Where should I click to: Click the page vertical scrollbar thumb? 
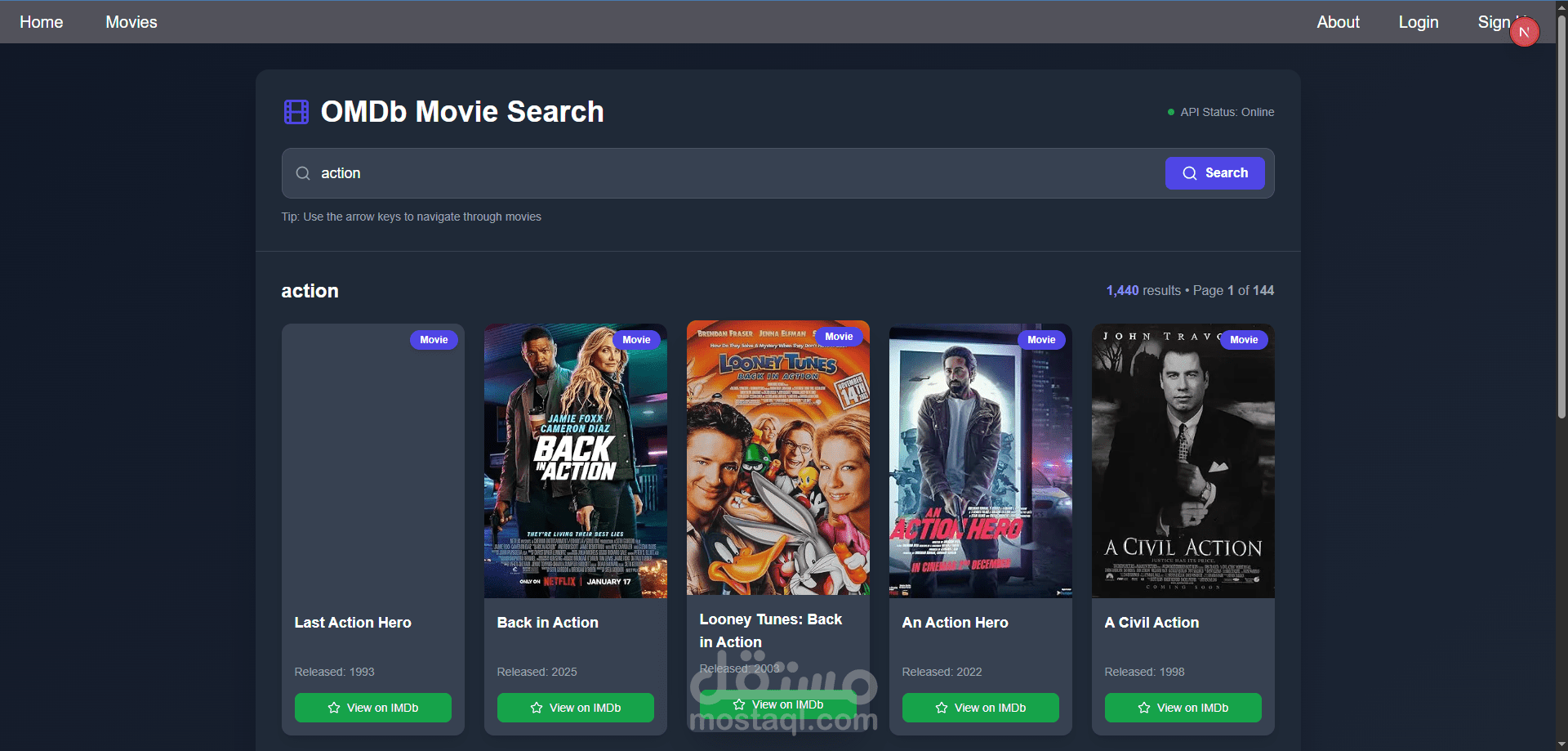coord(1561,217)
